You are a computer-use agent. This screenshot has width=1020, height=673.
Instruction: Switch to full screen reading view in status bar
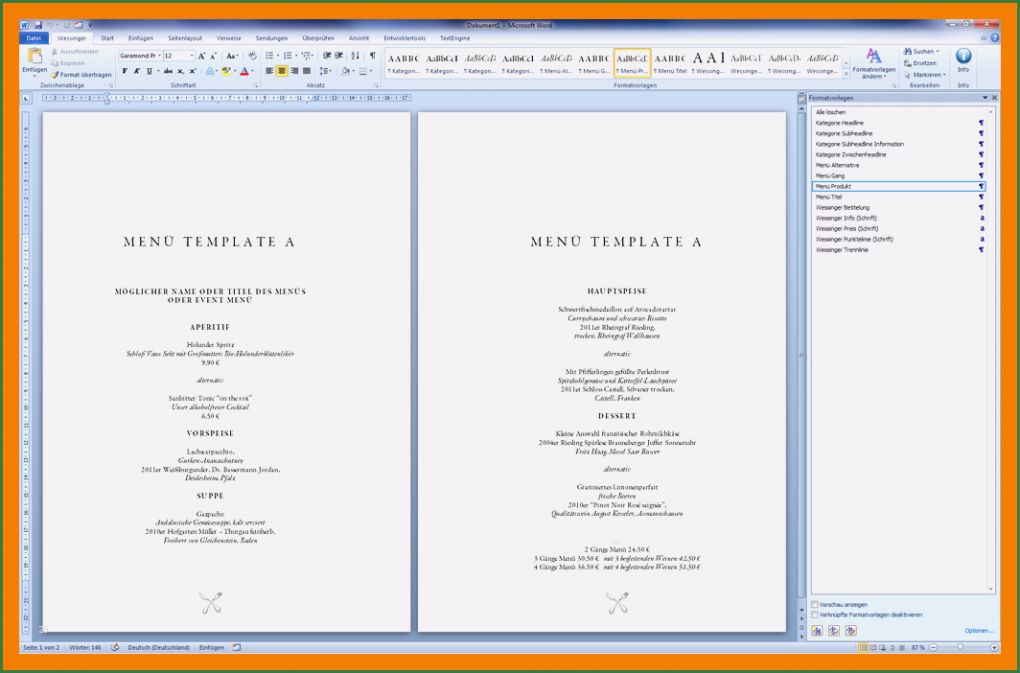(874, 648)
